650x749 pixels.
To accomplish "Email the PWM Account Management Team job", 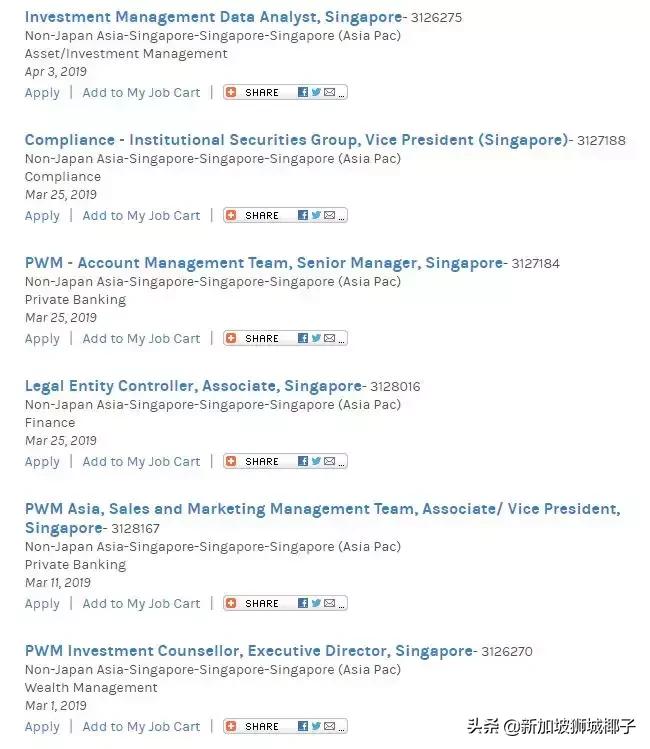I will click(x=329, y=338).
